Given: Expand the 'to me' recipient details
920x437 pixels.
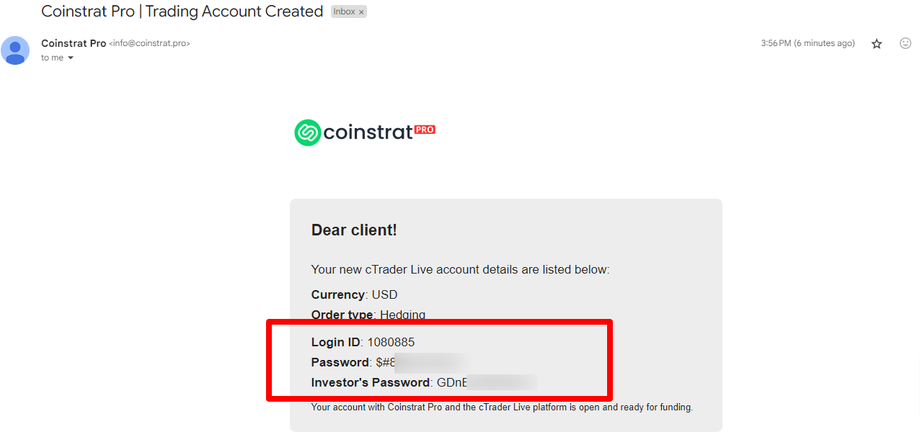Looking at the screenshot, I should (x=71, y=58).
